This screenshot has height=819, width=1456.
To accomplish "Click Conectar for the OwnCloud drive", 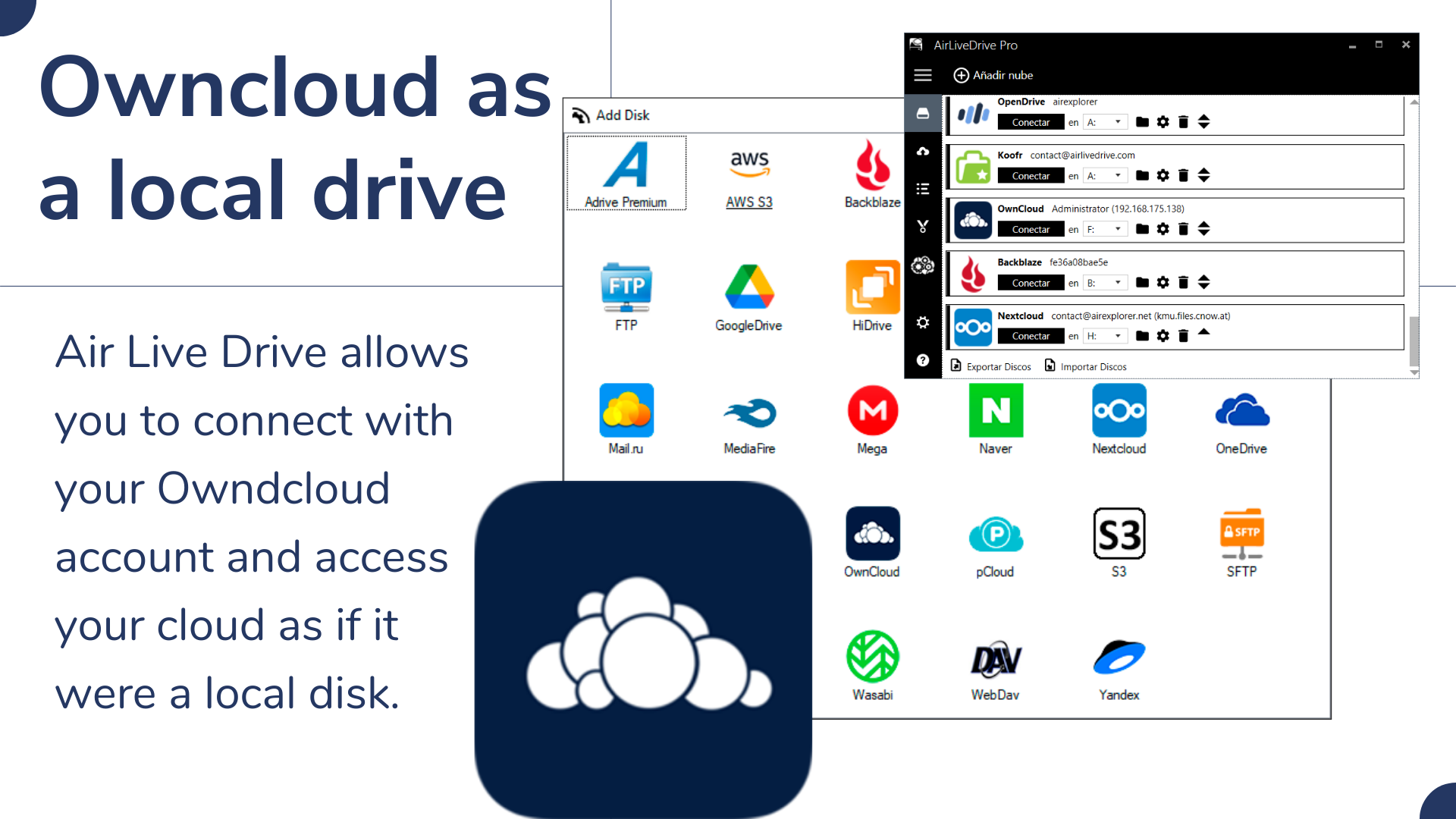I will 1031,228.
